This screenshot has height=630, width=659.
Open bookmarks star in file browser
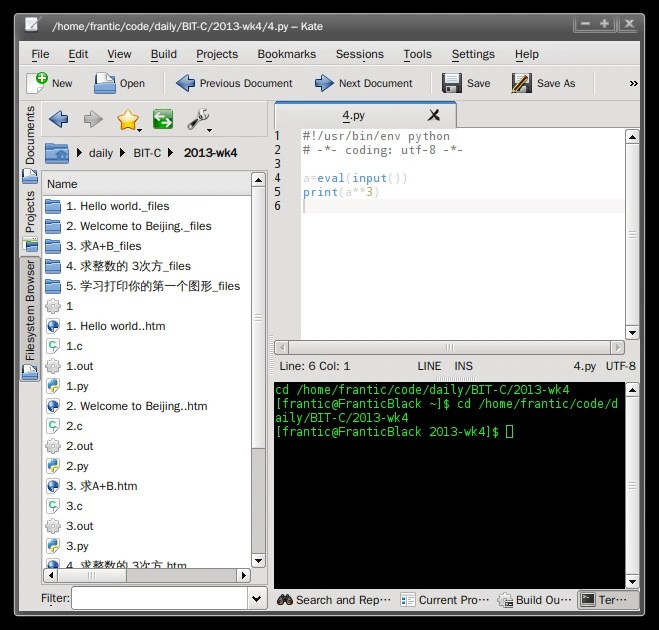pos(128,120)
